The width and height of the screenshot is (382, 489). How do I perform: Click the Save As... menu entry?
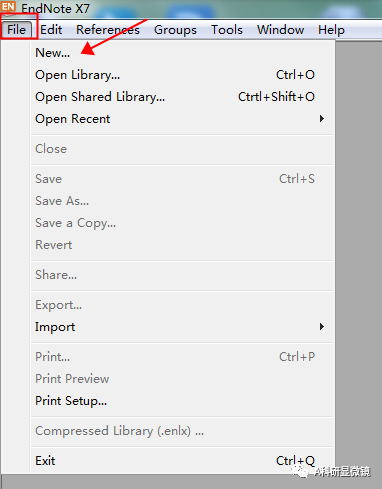[182, 201]
